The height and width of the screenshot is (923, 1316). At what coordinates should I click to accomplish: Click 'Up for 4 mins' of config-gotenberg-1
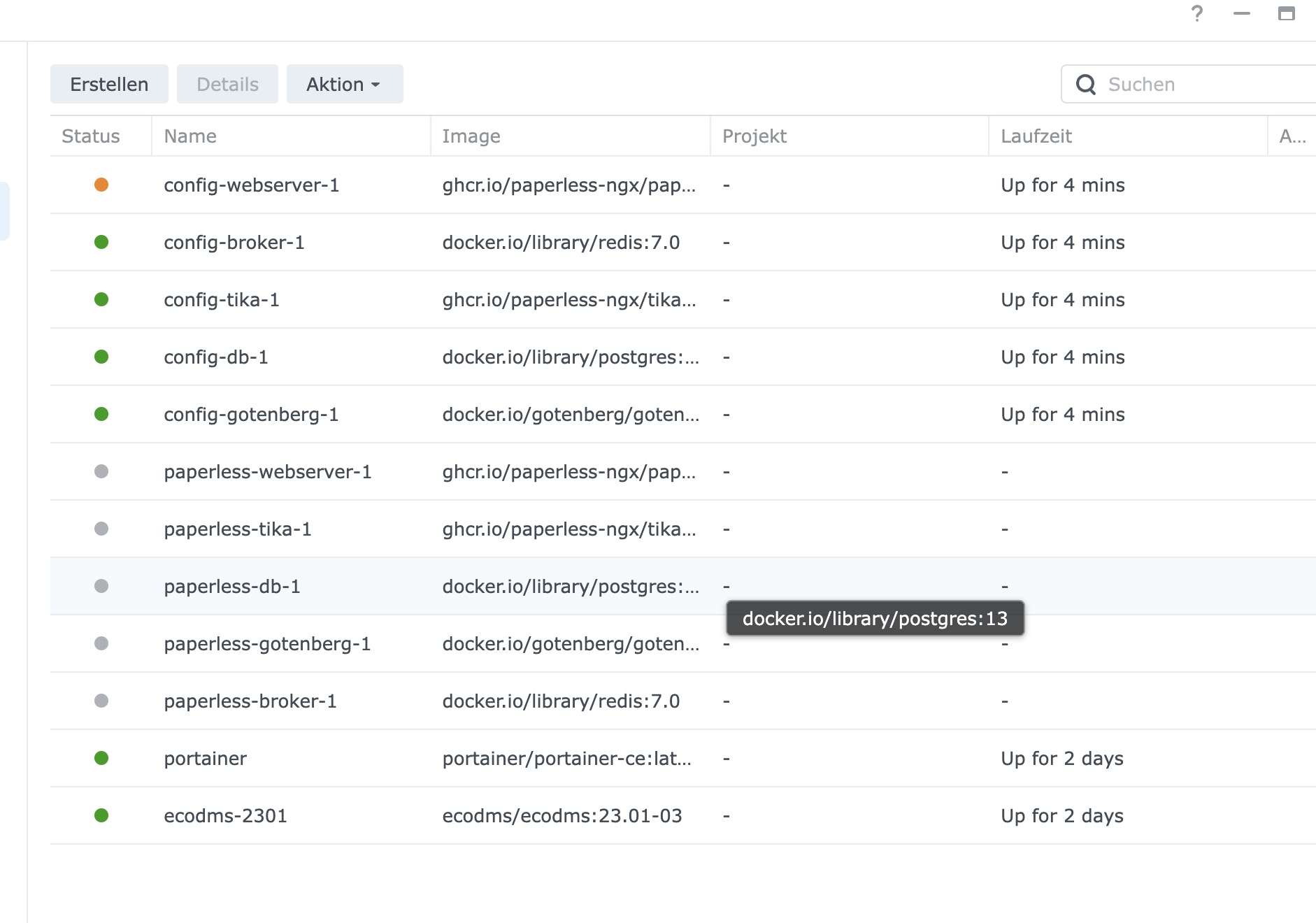pos(1063,415)
